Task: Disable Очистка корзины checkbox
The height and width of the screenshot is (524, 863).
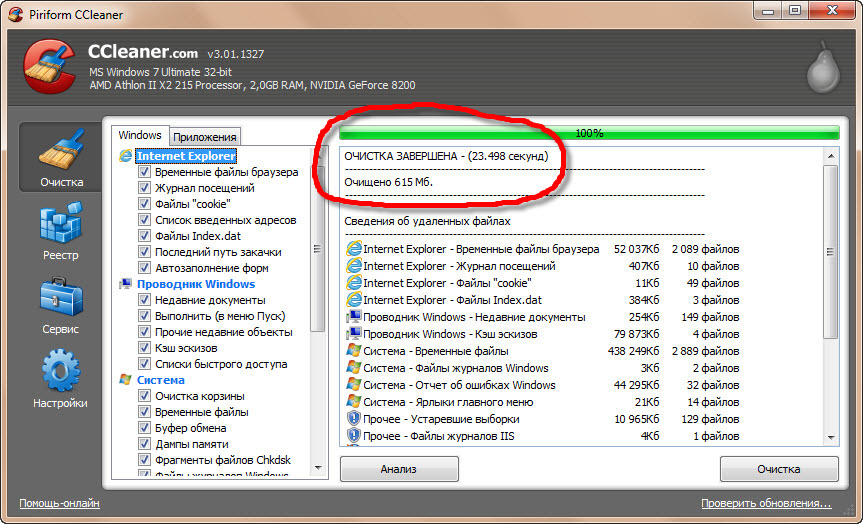Action: click(144, 396)
